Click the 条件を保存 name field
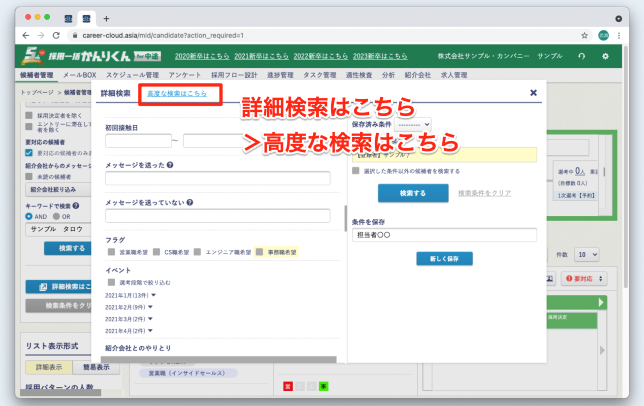This screenshot has height=406, width=644. [x=444, y=235]
